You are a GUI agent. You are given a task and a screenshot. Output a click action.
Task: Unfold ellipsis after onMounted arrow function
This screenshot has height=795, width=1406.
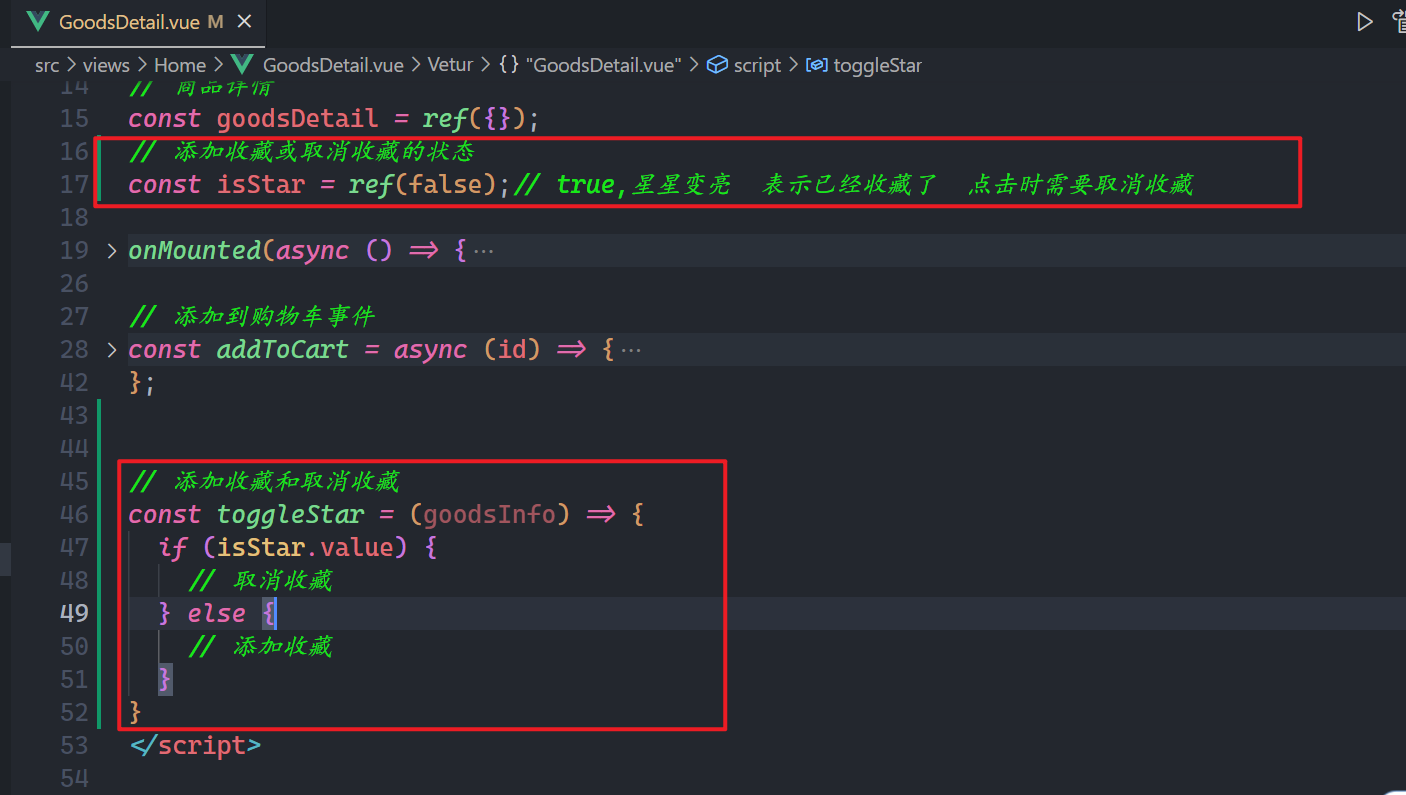click(x=483, y=251)
